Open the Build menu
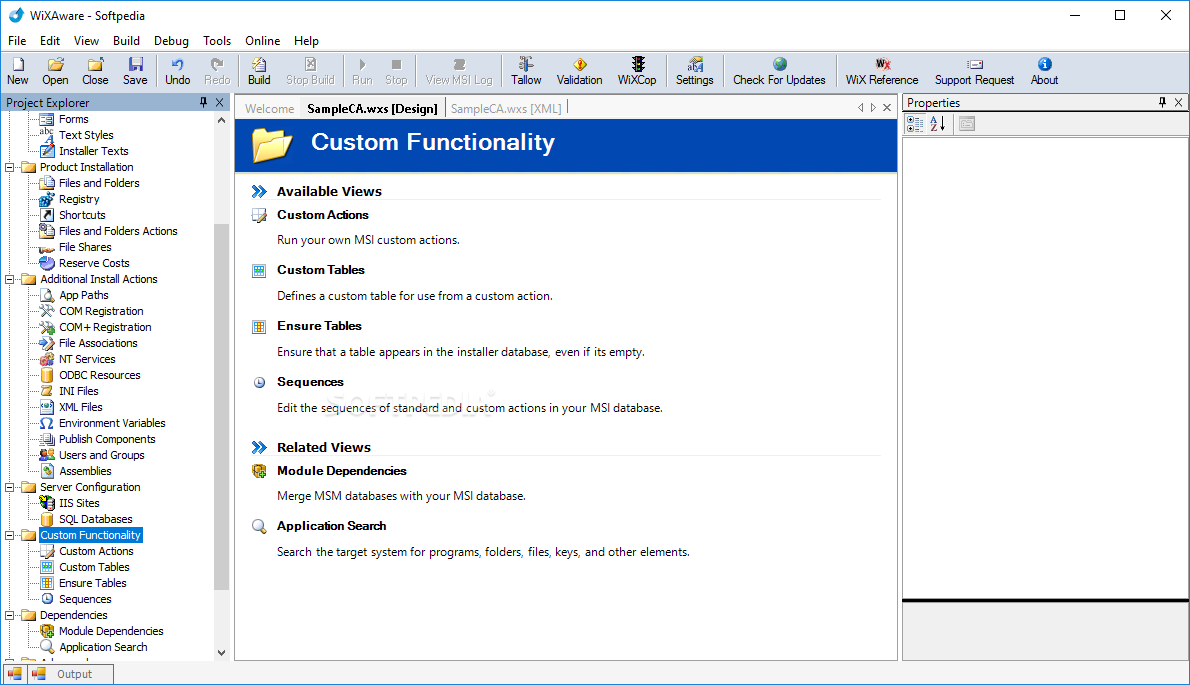Viewport: 1190px width, 685px height. click(126, 41)
